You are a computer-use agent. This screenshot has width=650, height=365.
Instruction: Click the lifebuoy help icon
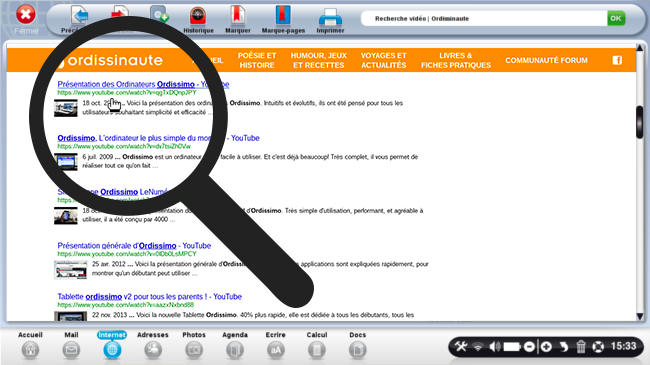tap(598, 346)
